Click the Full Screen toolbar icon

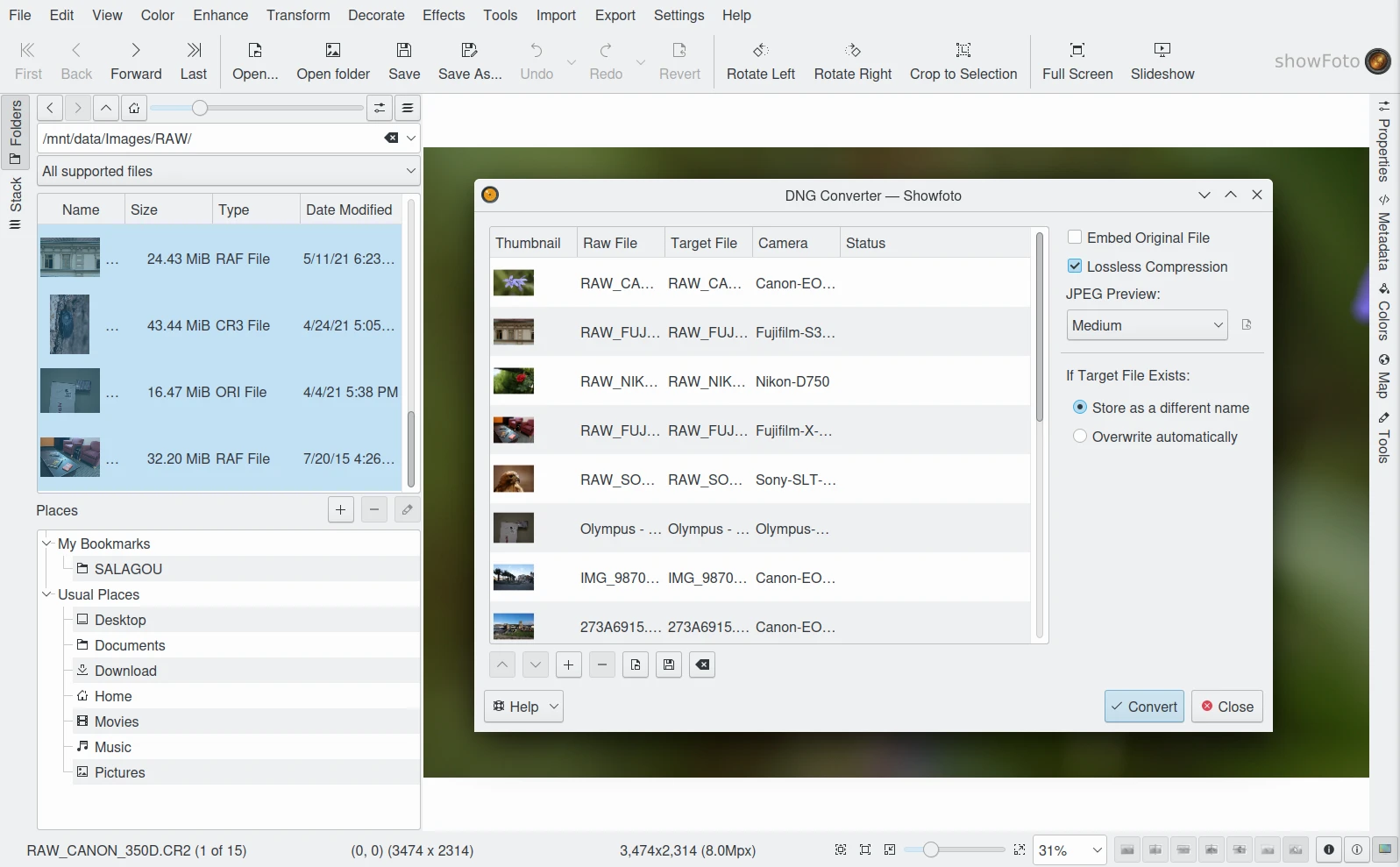coord(1077,51)
